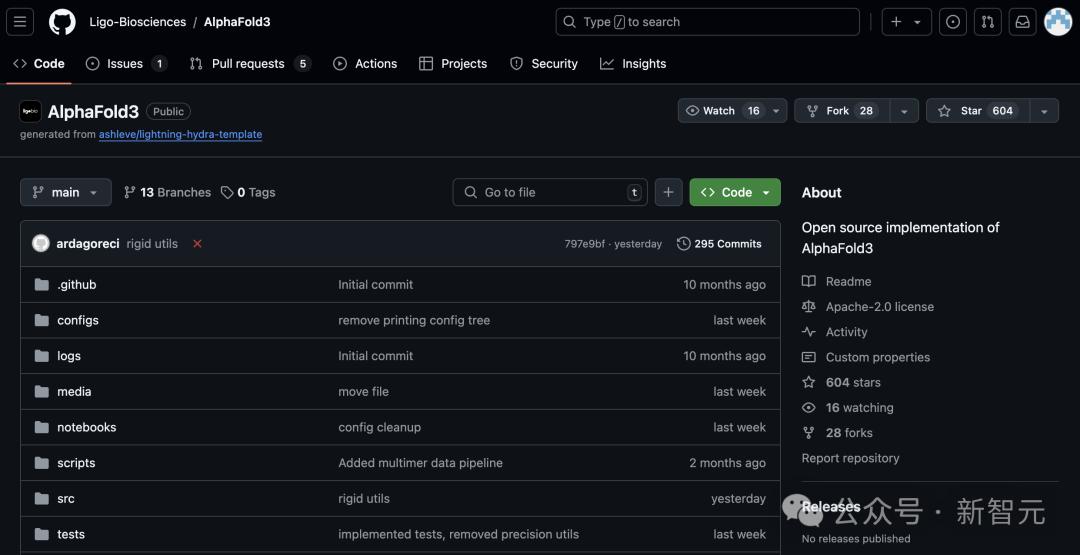Click the plus Add file button
The height and width of the screenshot is (555, 1080).
pyautogui.click(x=669, y=192)
